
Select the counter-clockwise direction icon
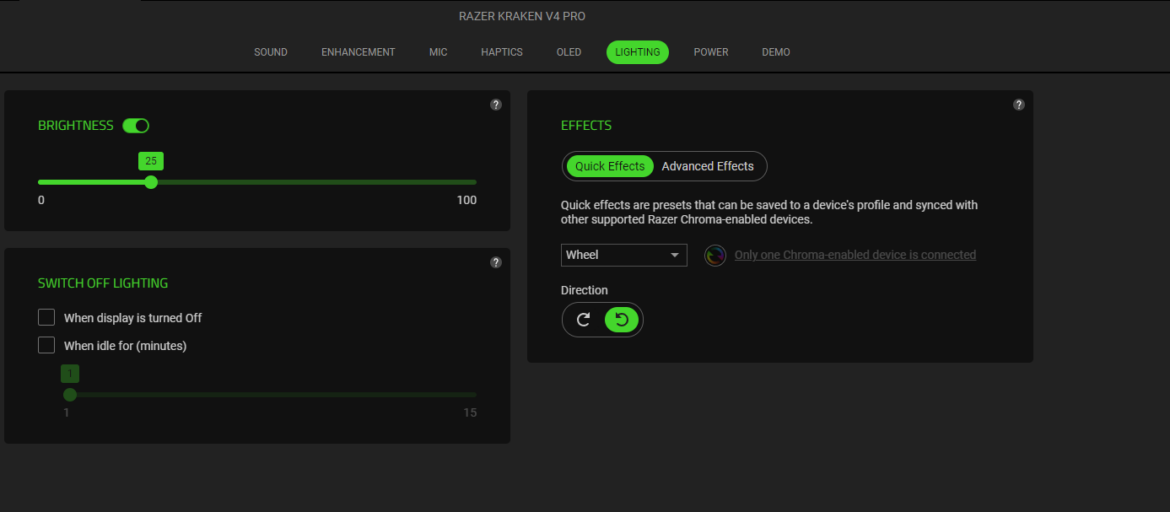[x=621, y=320]
